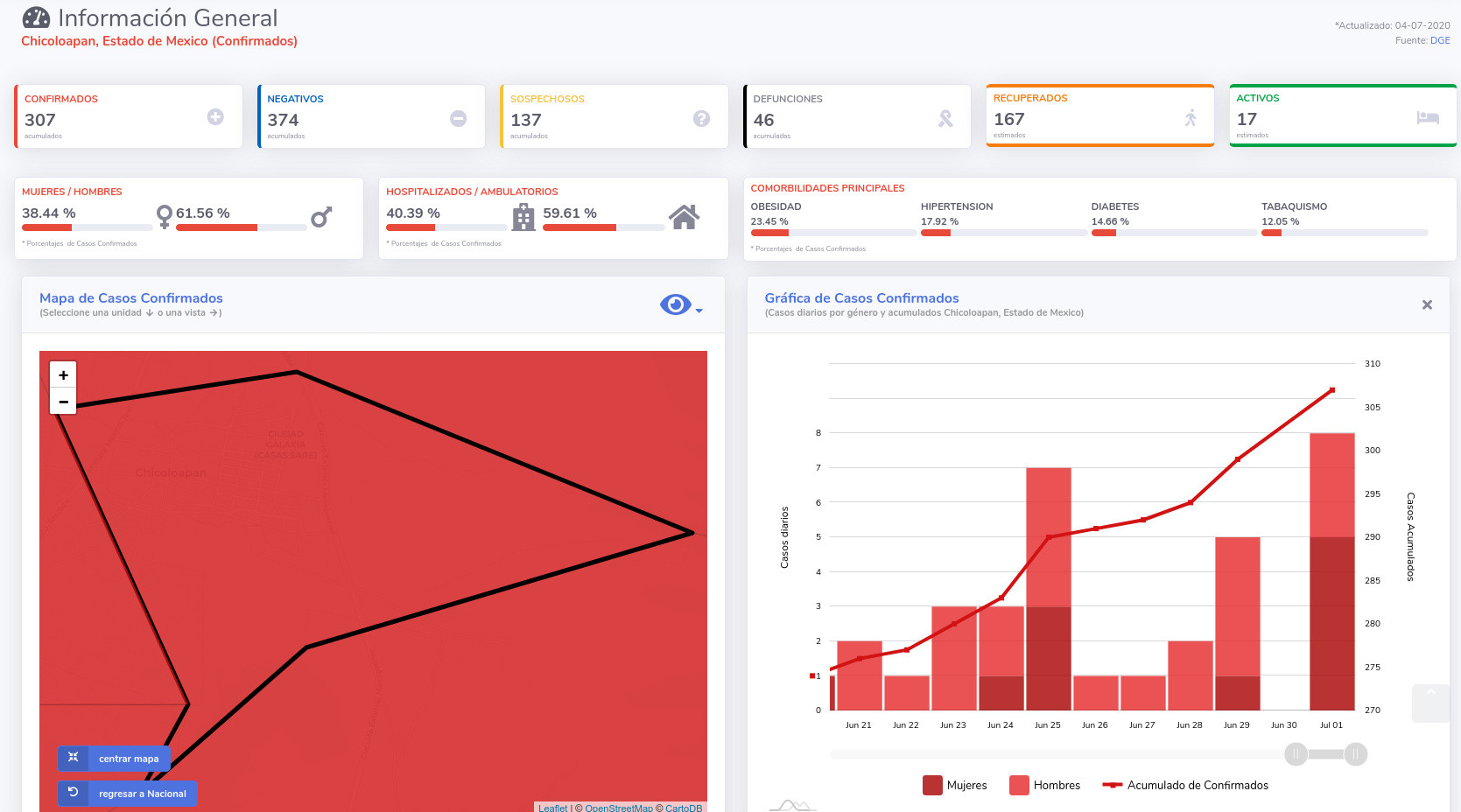Click the walking person icon in Recuperados card

tap(1191, 117)
